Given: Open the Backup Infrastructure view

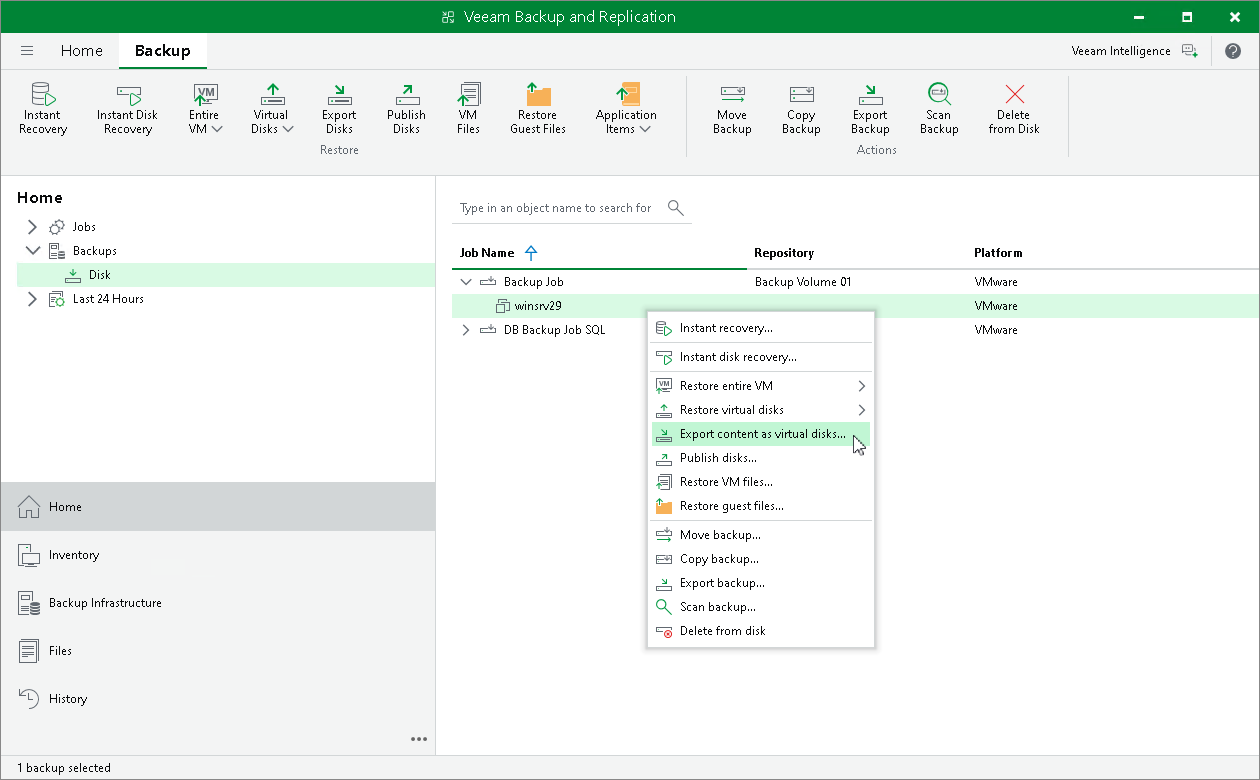Looking at the screenshot, I should tap(105, 603).
